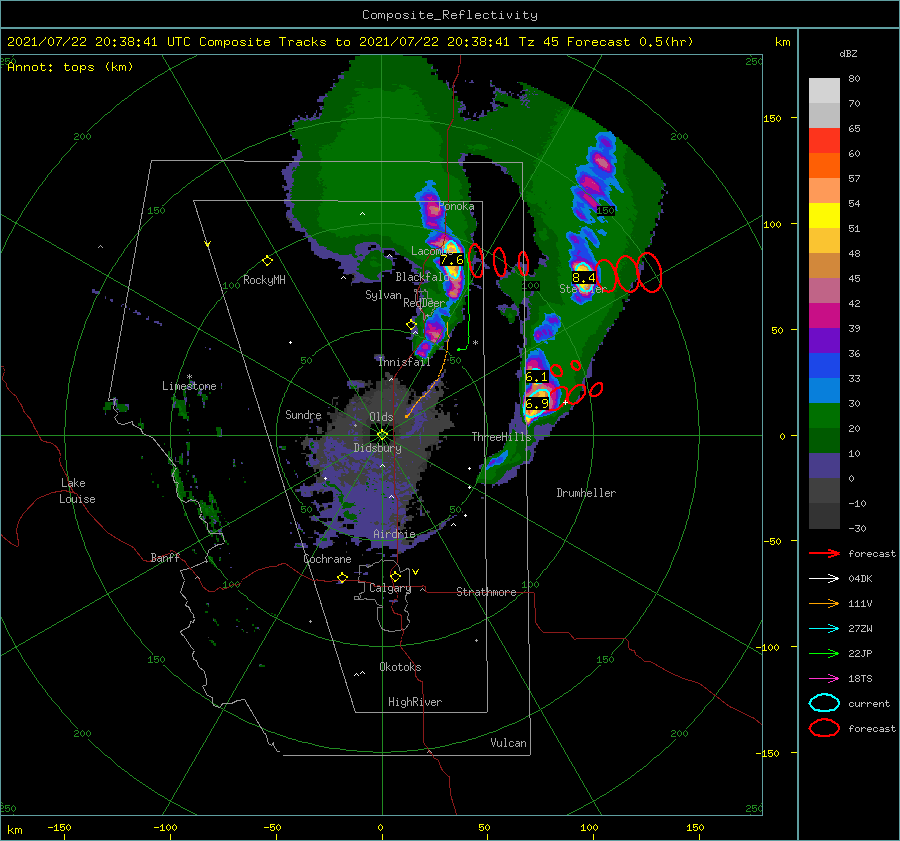This screenshot has width=900, height=841.
Task: Select the storm top label 6.9
Action: pos(537,403)
